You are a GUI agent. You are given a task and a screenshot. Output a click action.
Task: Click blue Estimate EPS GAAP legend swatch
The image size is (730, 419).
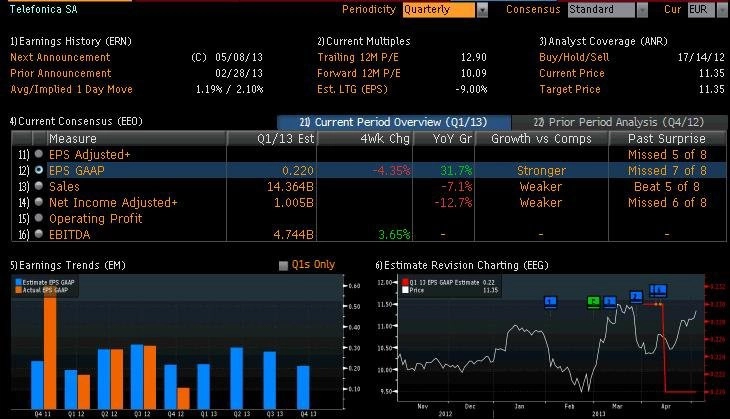coord(19,282)
